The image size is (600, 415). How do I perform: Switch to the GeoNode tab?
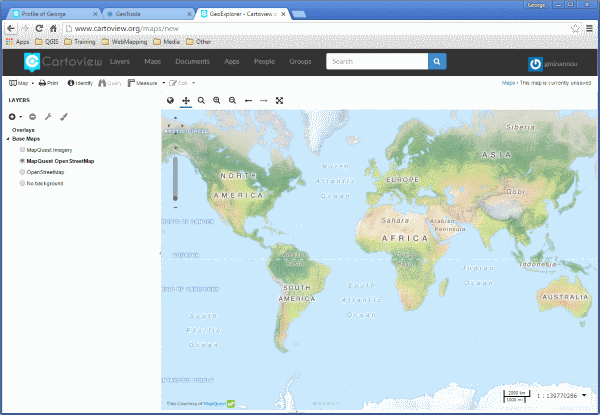pyautogui.click(x=148, y=14)
